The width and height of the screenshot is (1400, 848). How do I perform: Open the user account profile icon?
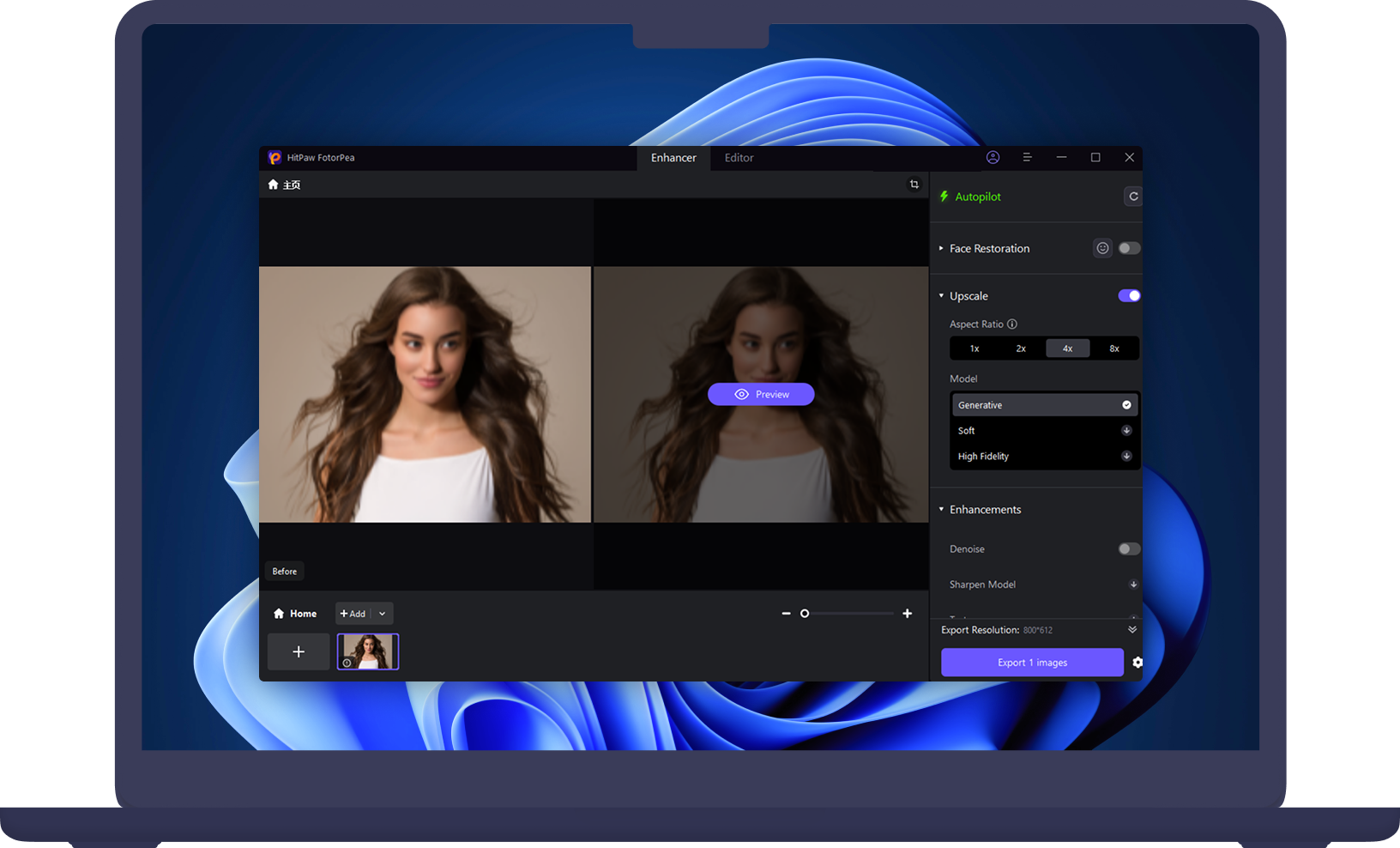[993, 158]
